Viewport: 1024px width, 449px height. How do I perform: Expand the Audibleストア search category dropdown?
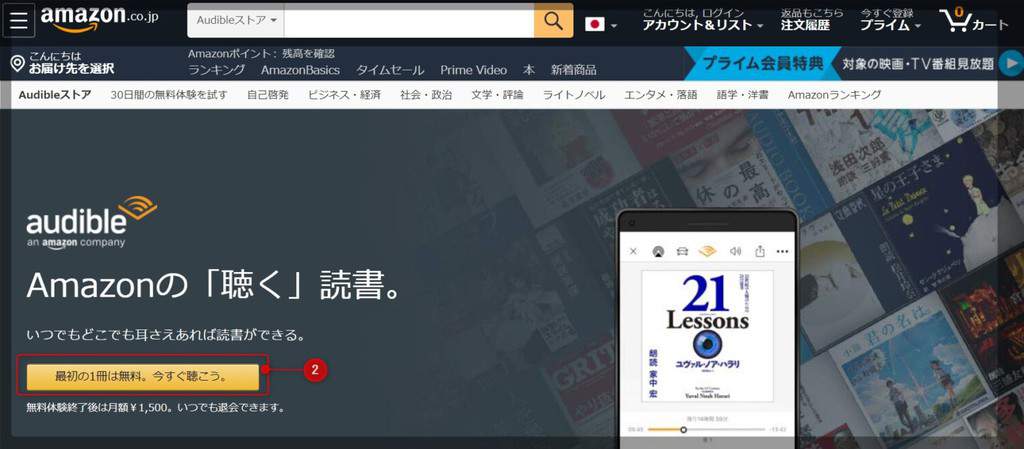pos(236,20)
